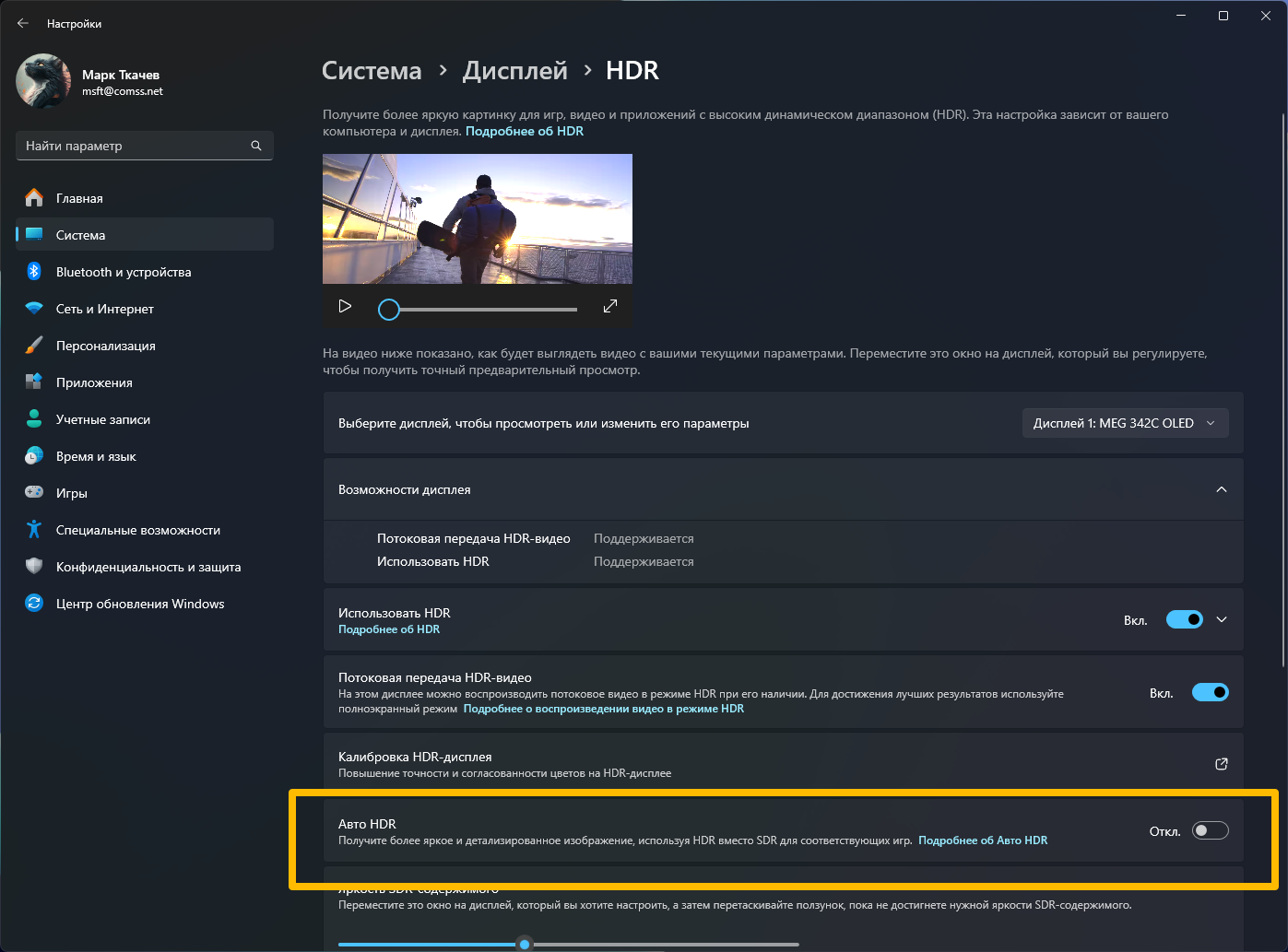The width and height of the screenshot is (1288, 952).
Task: Go to Учетные записи
Action: click(145, 419)
